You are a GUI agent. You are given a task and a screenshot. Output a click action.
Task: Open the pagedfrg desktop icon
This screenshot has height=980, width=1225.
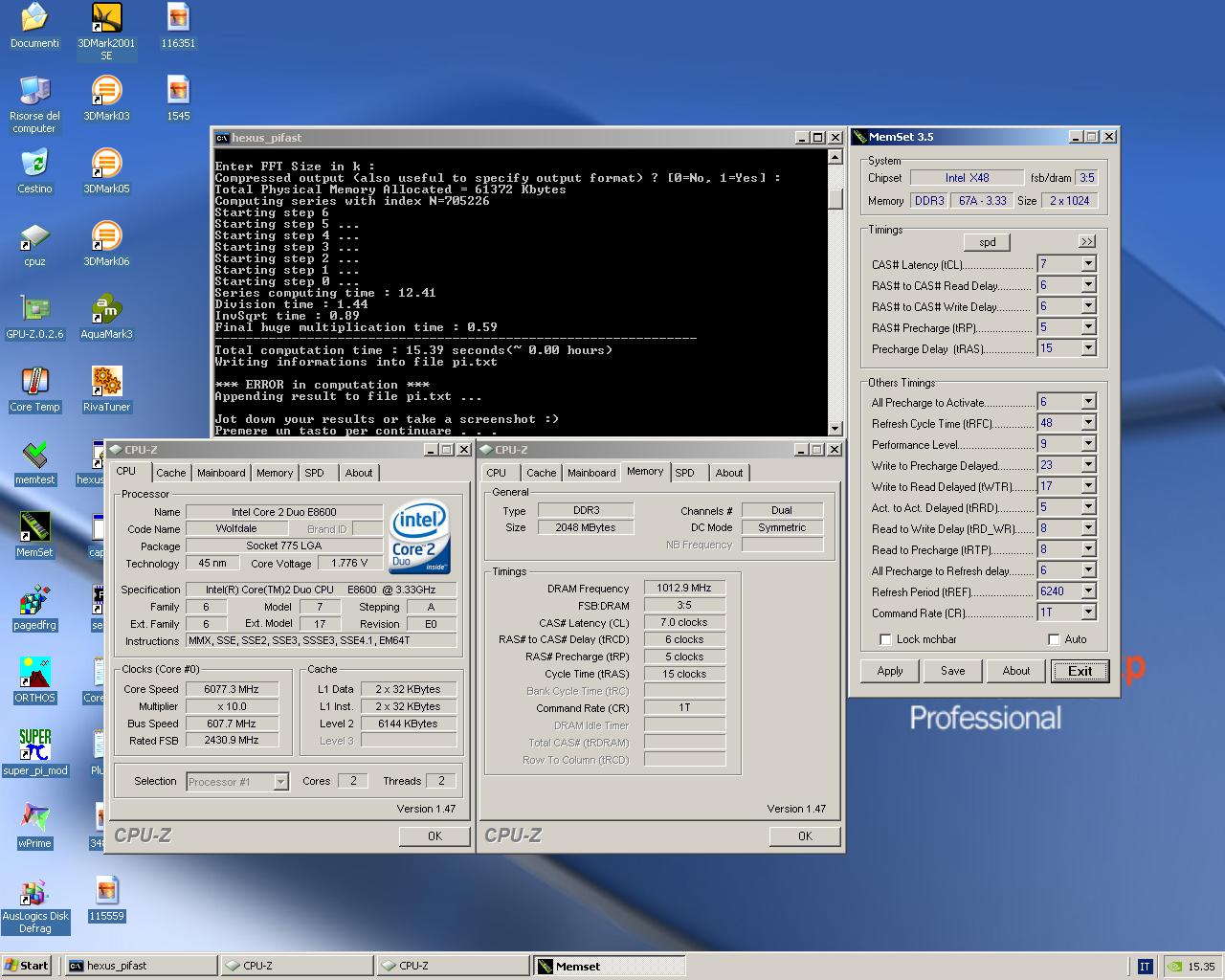(x=34, y=608)
